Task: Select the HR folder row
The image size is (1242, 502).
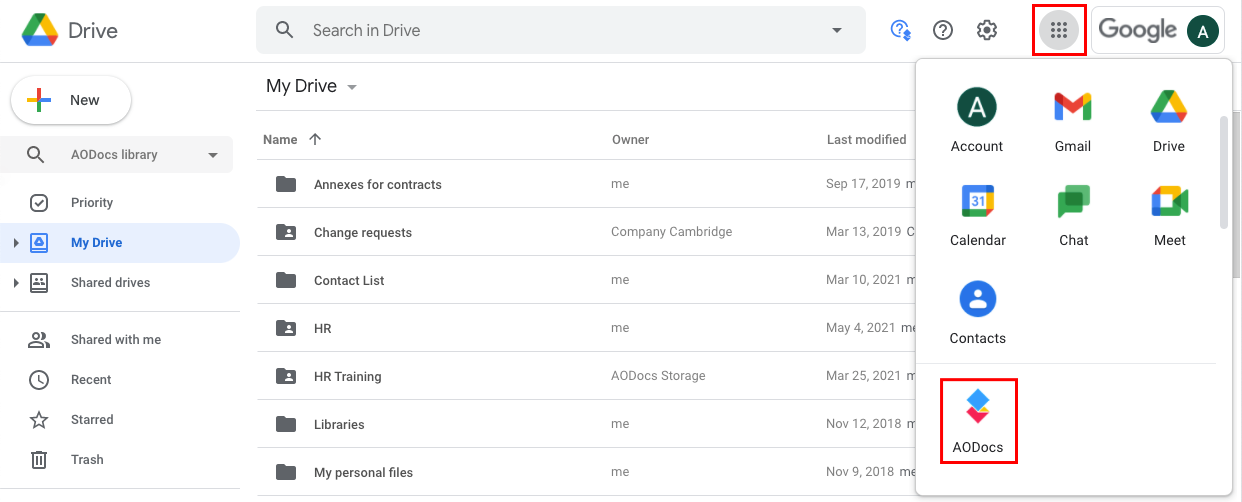Action: pos(586,328)
